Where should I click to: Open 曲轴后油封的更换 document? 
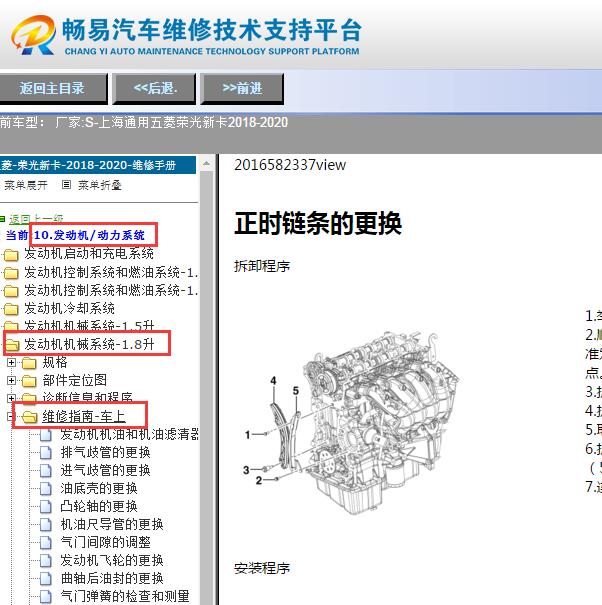pos(112,578)
